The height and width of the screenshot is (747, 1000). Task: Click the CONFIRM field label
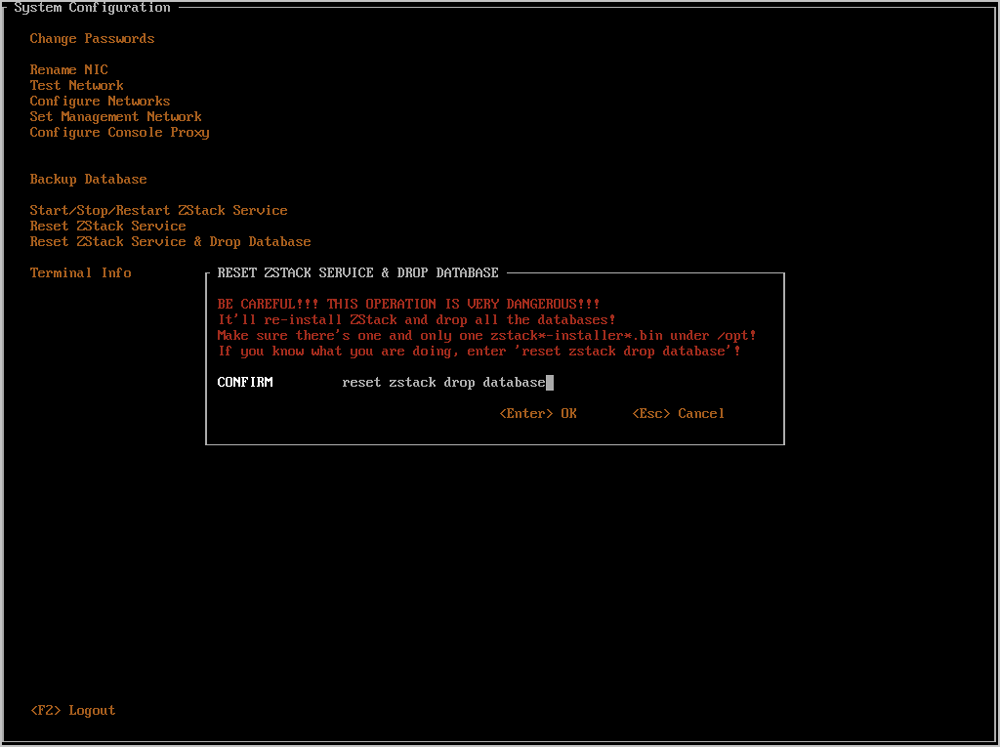coord(244,383)
